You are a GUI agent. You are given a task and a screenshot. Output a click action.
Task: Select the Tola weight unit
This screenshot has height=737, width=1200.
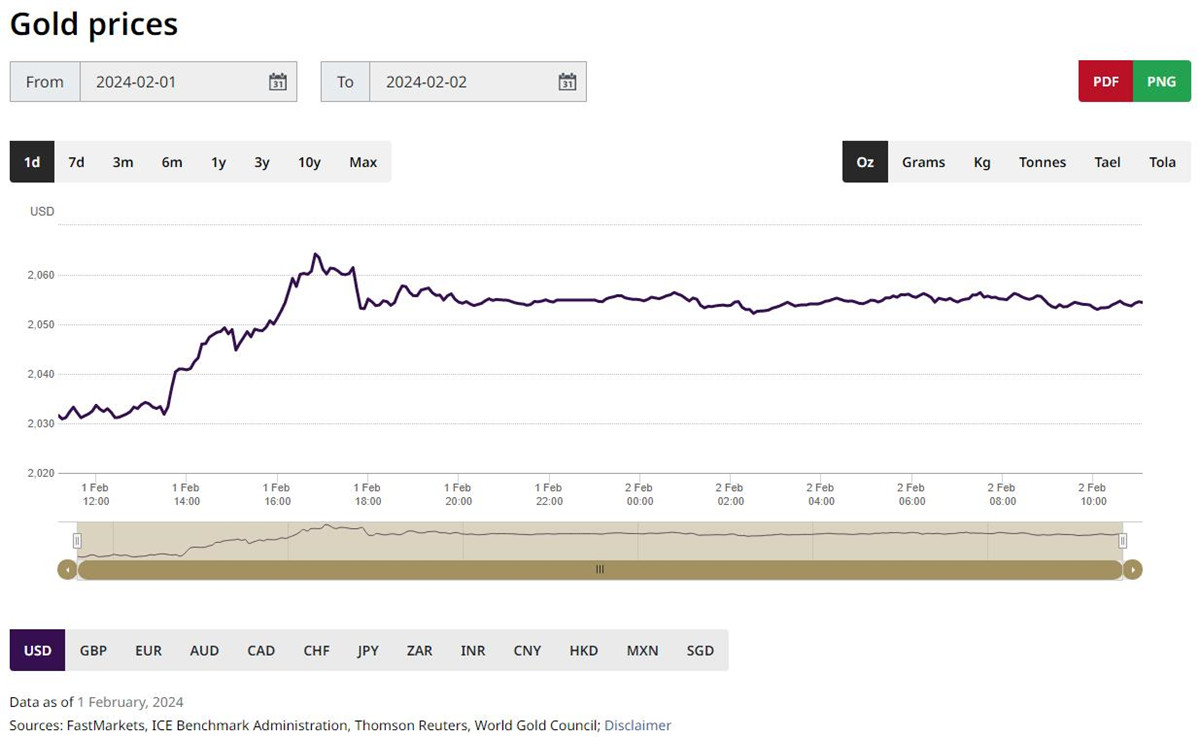point(1162,162)
